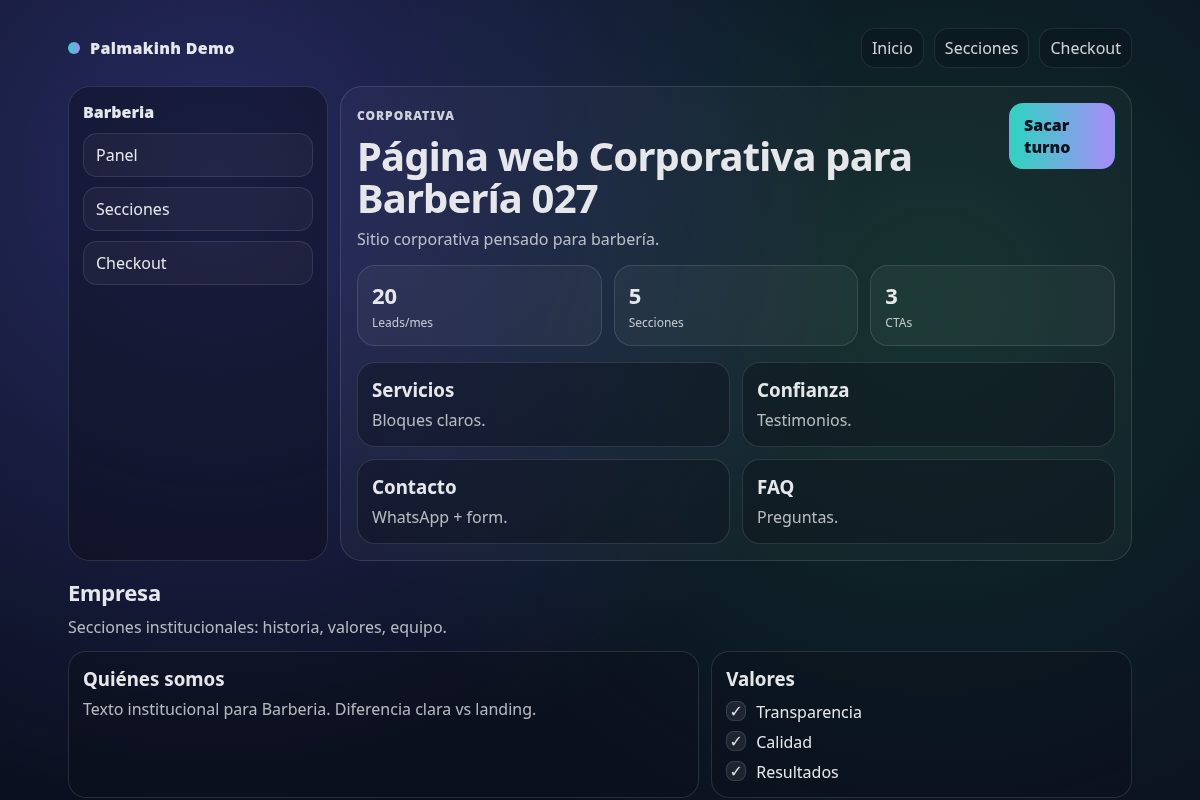Select Secciones in the Barberia sidebar
This screenshot has width=1200, height=800.
(197, 209)
